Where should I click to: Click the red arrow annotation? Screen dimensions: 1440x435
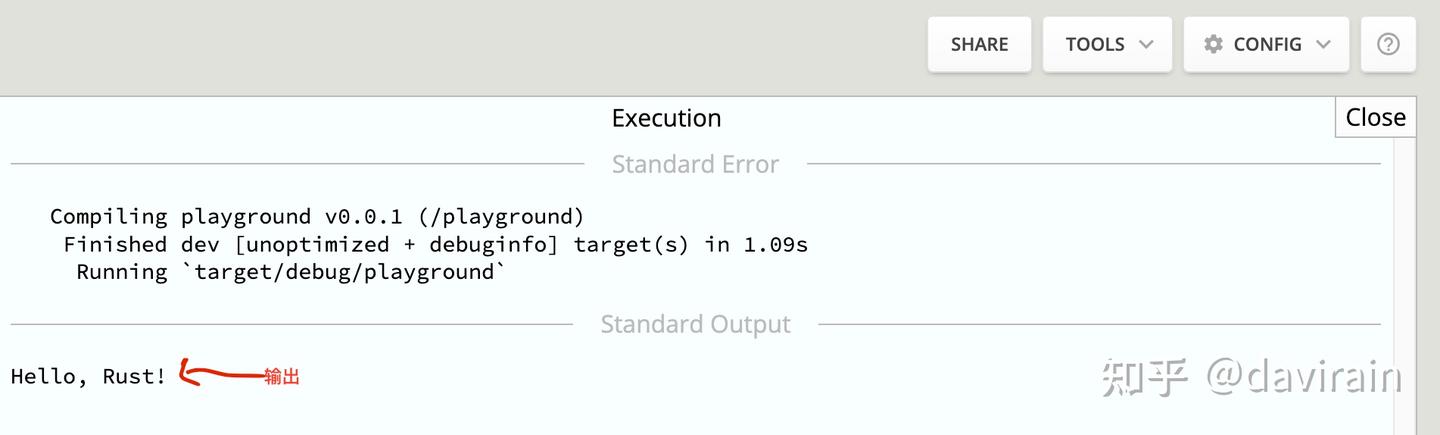220,375
